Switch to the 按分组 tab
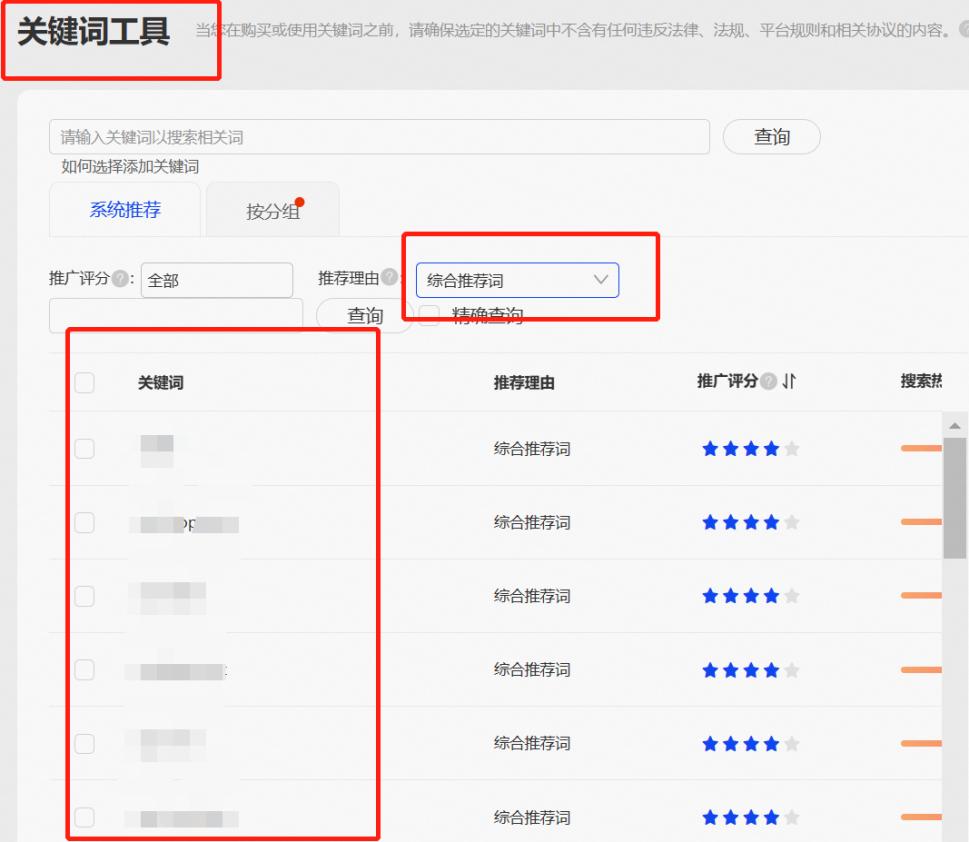Screen dimensions: 969x842 pos(271,209)
